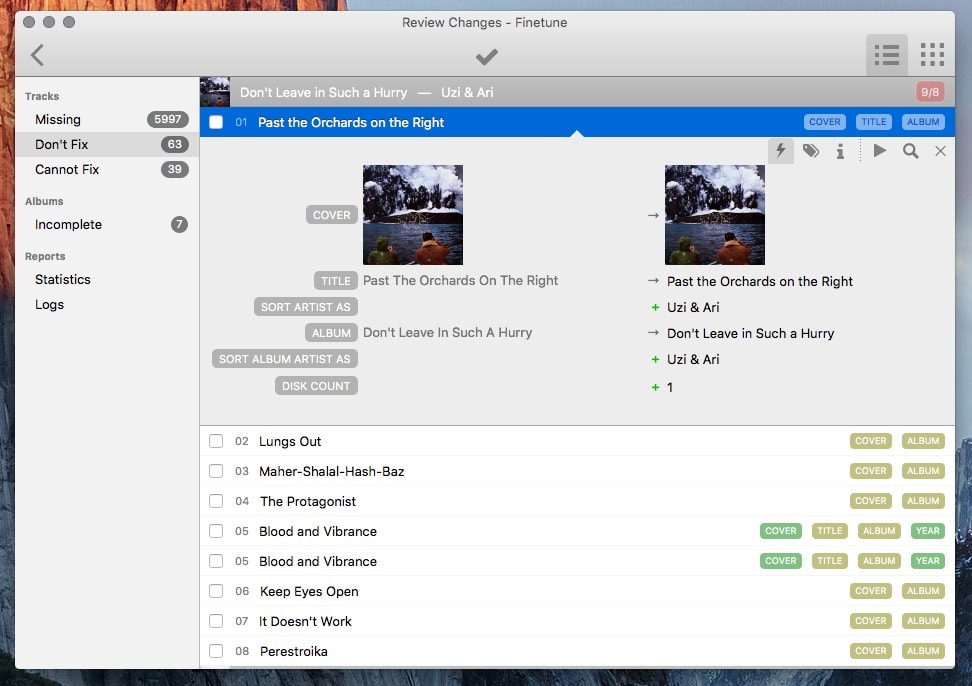Click the SORT ALBUM ARTIST AS label

click(285, 359)
